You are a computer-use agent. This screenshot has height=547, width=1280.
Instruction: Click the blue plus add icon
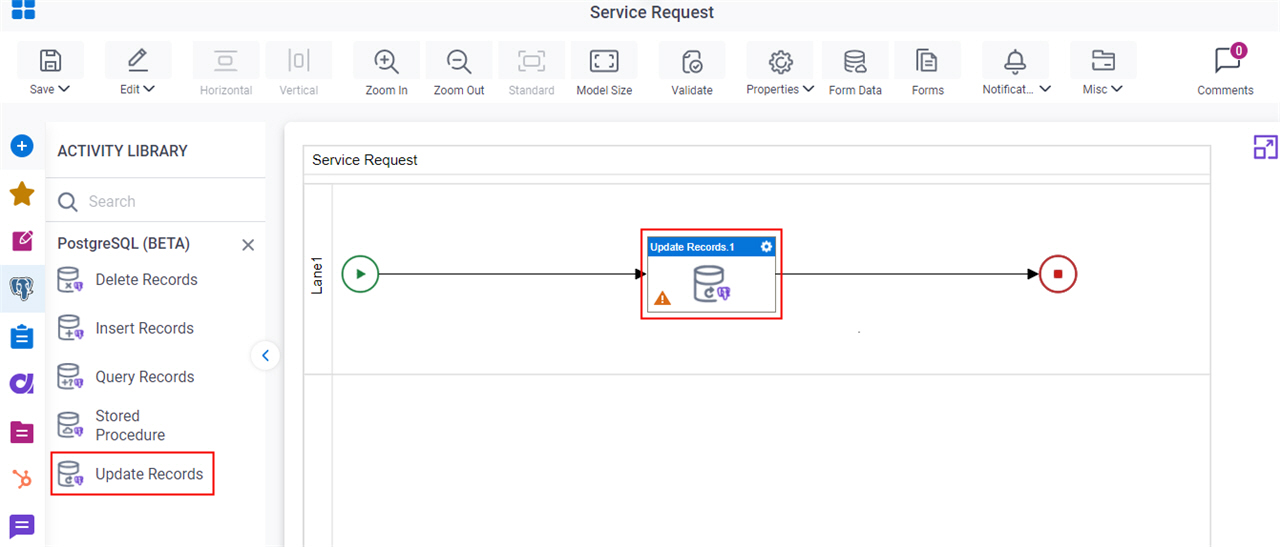[x=22, y=146]
